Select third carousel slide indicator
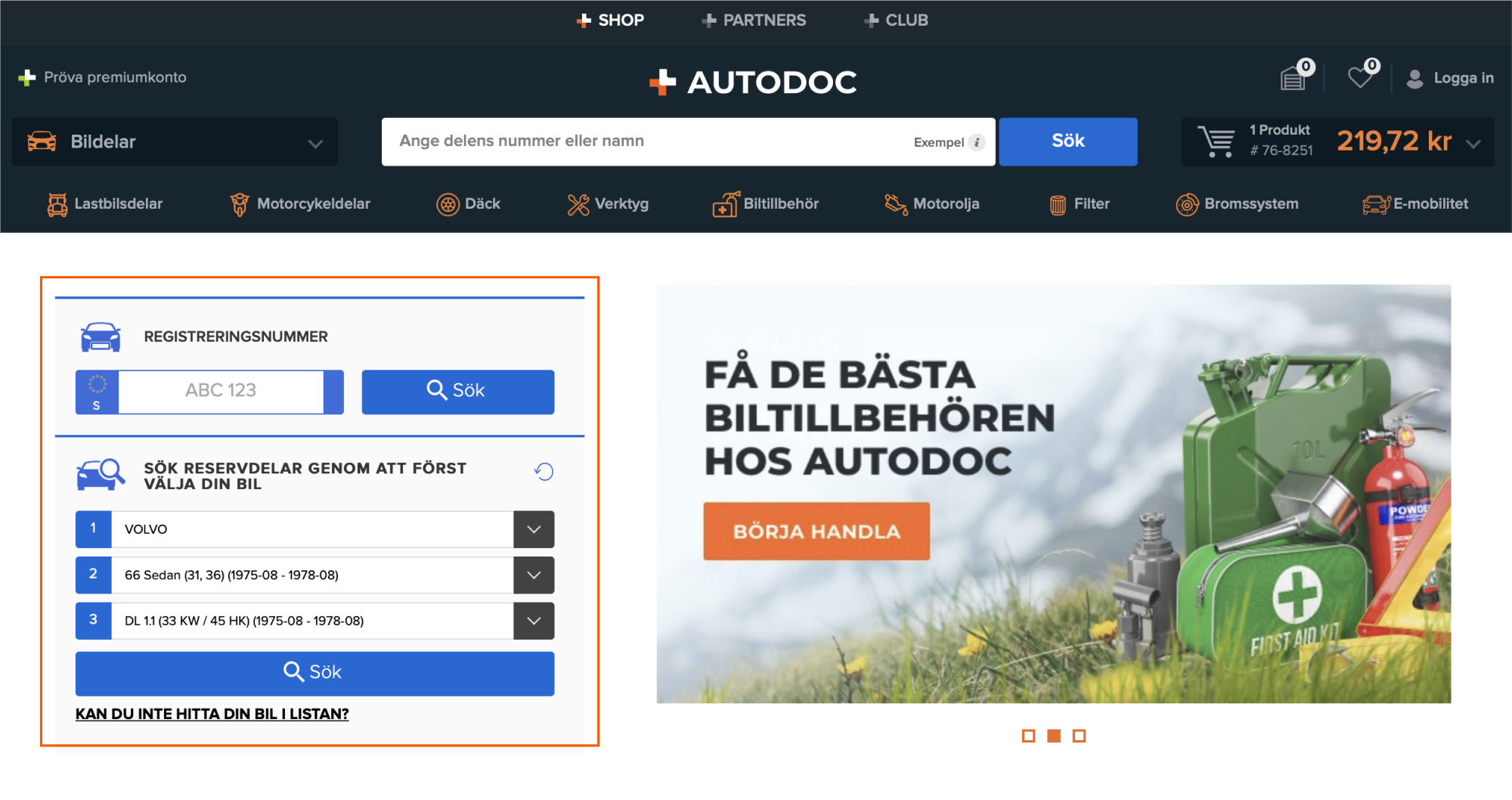This screenshot has height=800, width=1512. tap(1080, 736)
